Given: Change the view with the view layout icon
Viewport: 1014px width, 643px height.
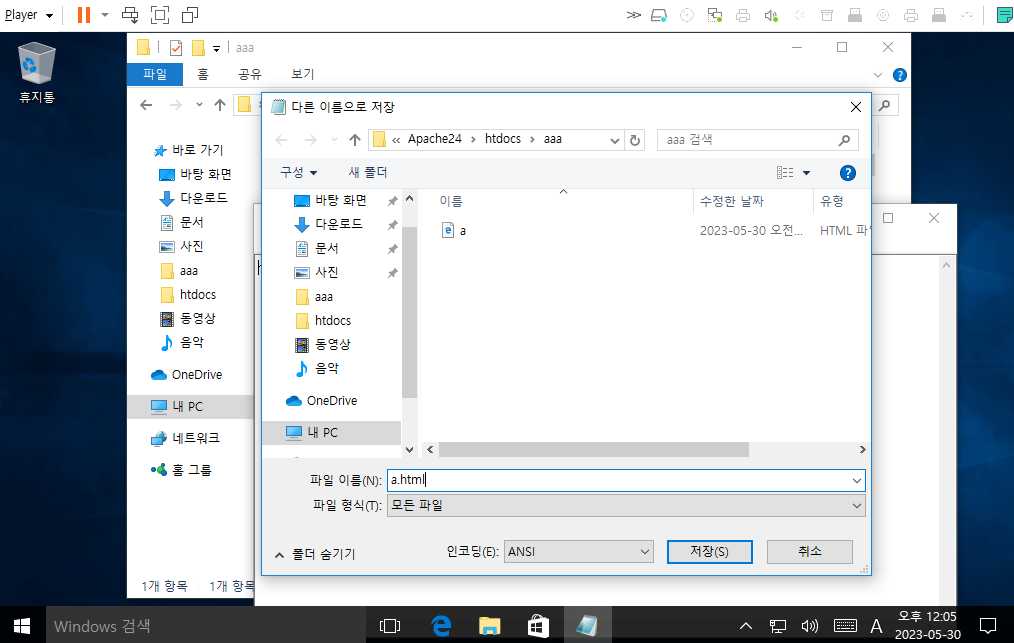Looking at the screenshot, I should point(785,173).
